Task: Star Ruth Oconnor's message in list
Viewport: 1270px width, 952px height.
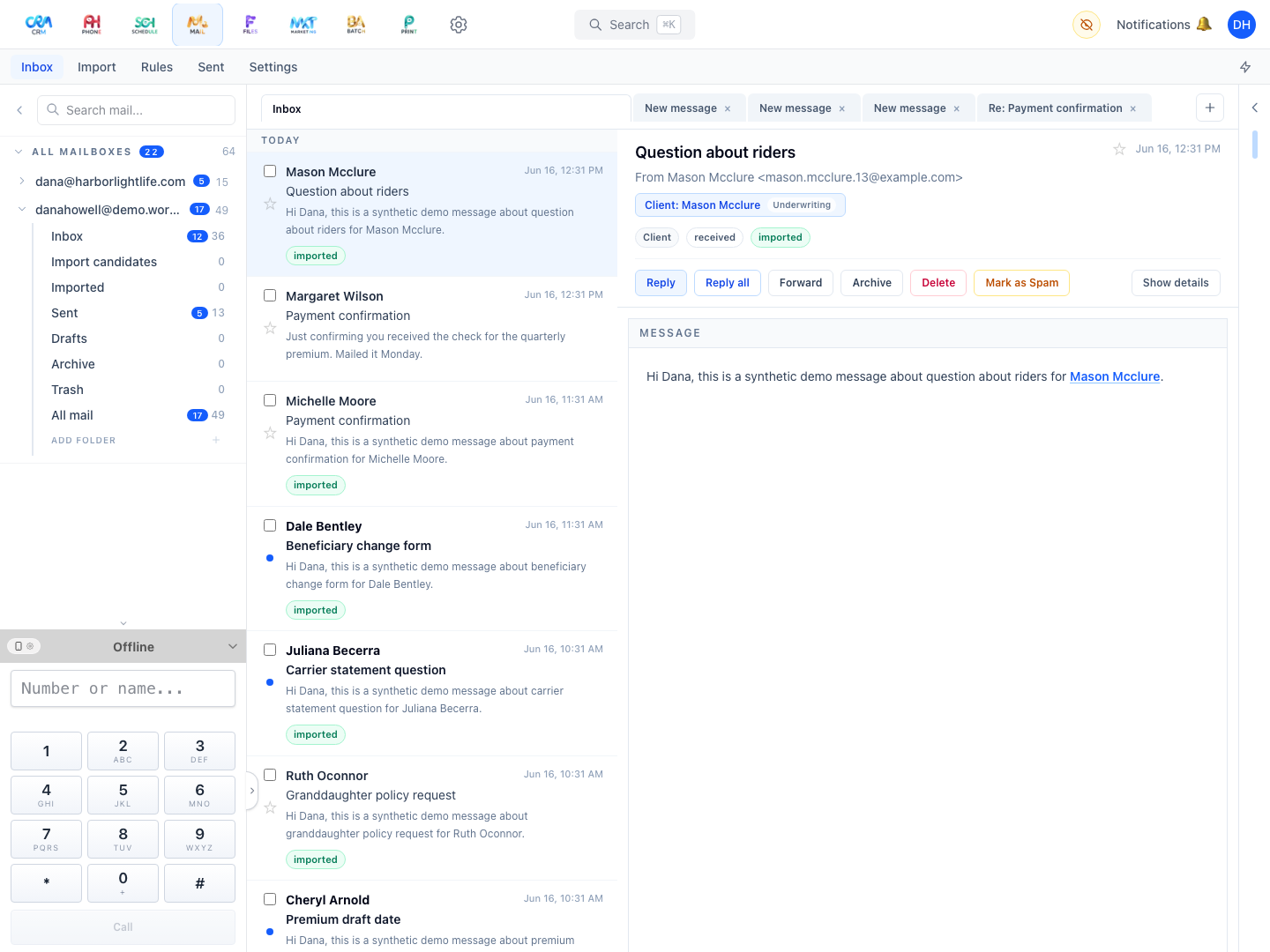Action: (271, 807)
